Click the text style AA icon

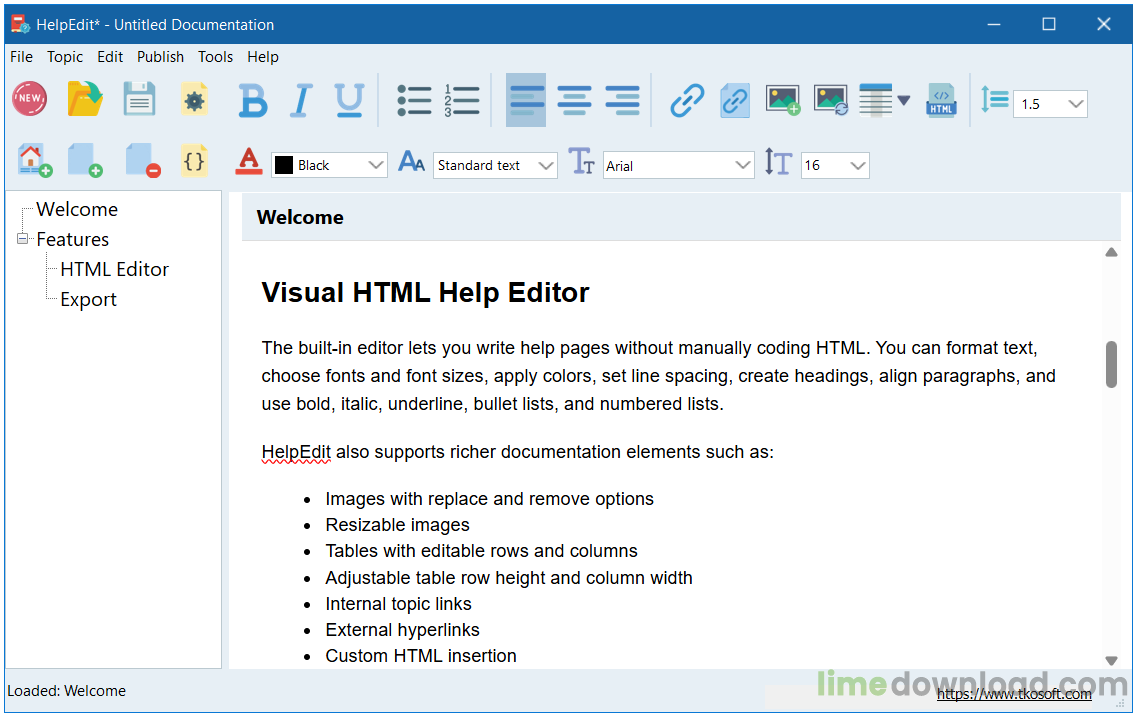(x=411, y=161)
